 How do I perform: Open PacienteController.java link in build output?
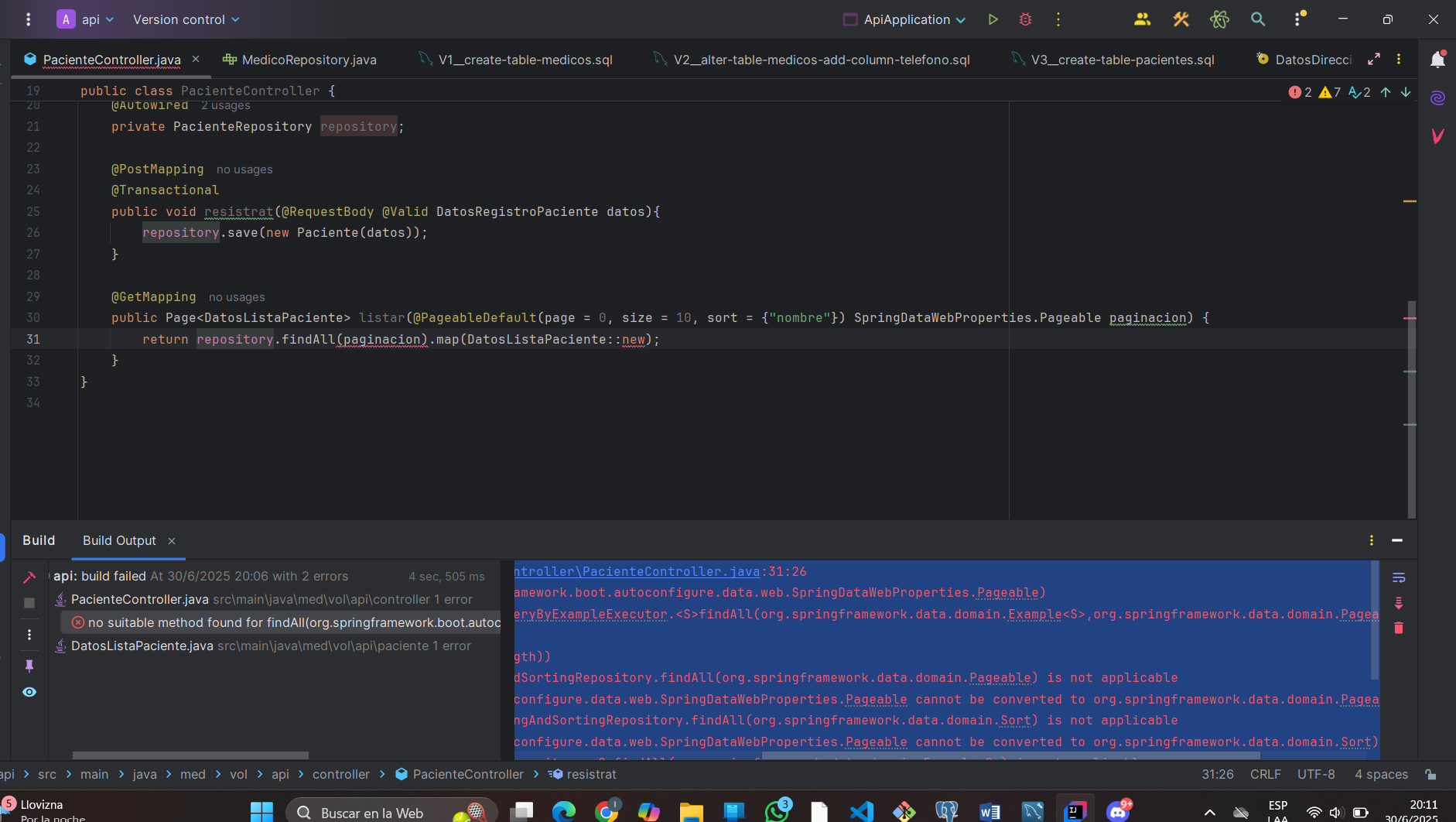coord(637,571)
